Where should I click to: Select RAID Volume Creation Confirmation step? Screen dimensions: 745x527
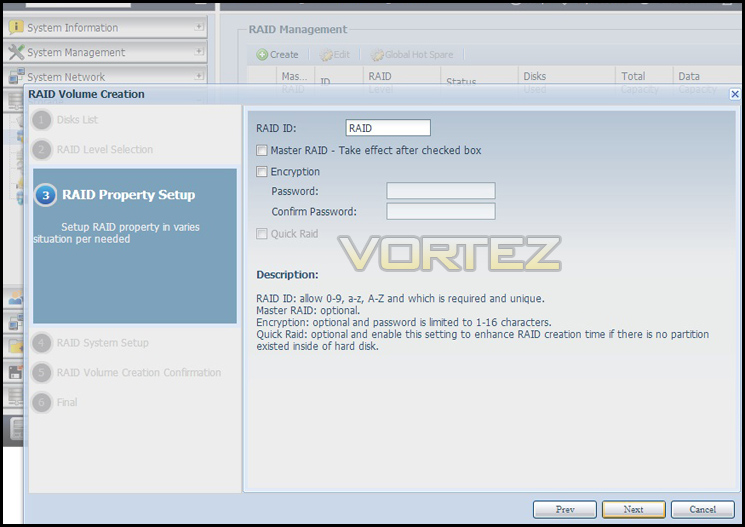[139, 373]
